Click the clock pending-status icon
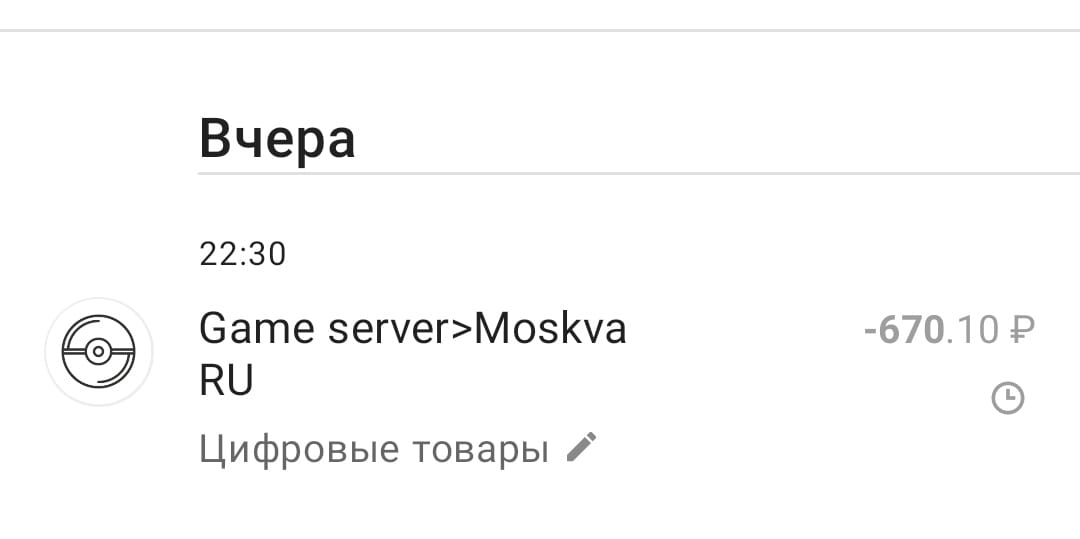Viewport: 1080px width, 539px height. pos(1008,399)
